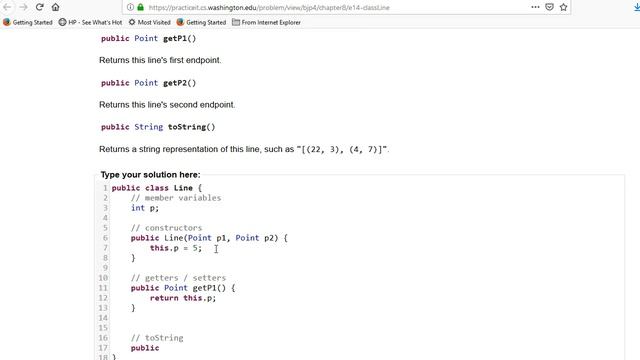640x360 pixels.
Task: Reload the current page
Action: (x=40, y=7)
